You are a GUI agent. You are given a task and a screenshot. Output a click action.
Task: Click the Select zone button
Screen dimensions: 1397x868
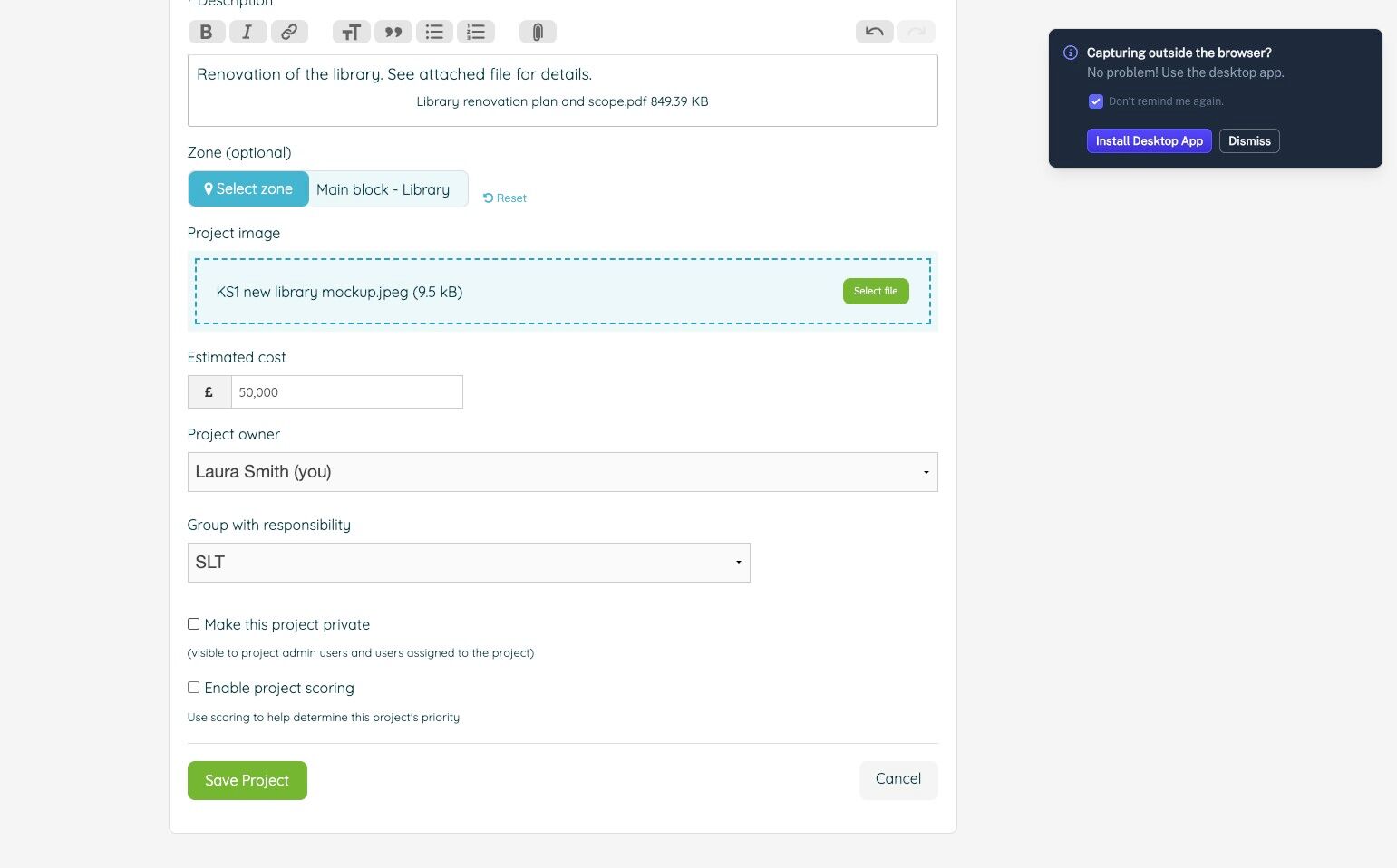[x=248, y=189]
